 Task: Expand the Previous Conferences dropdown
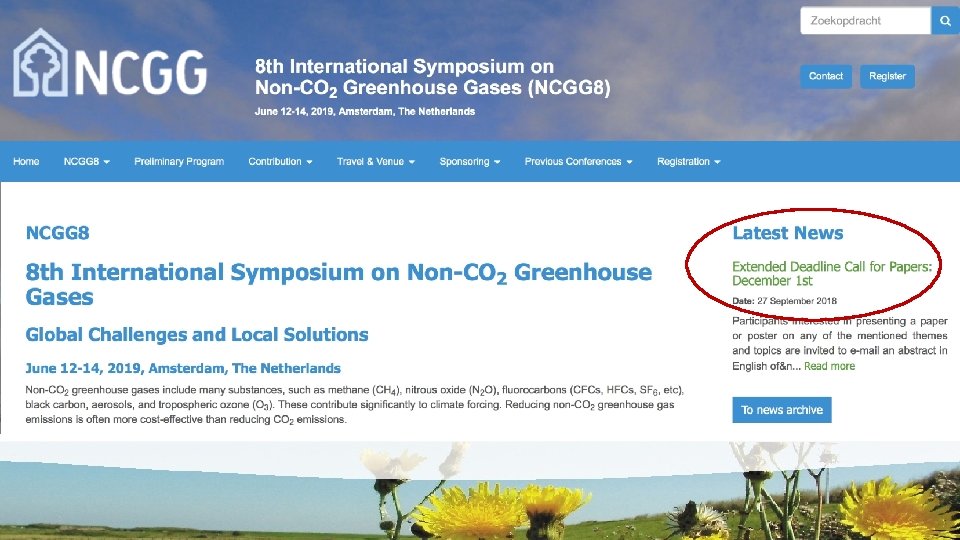579,162
